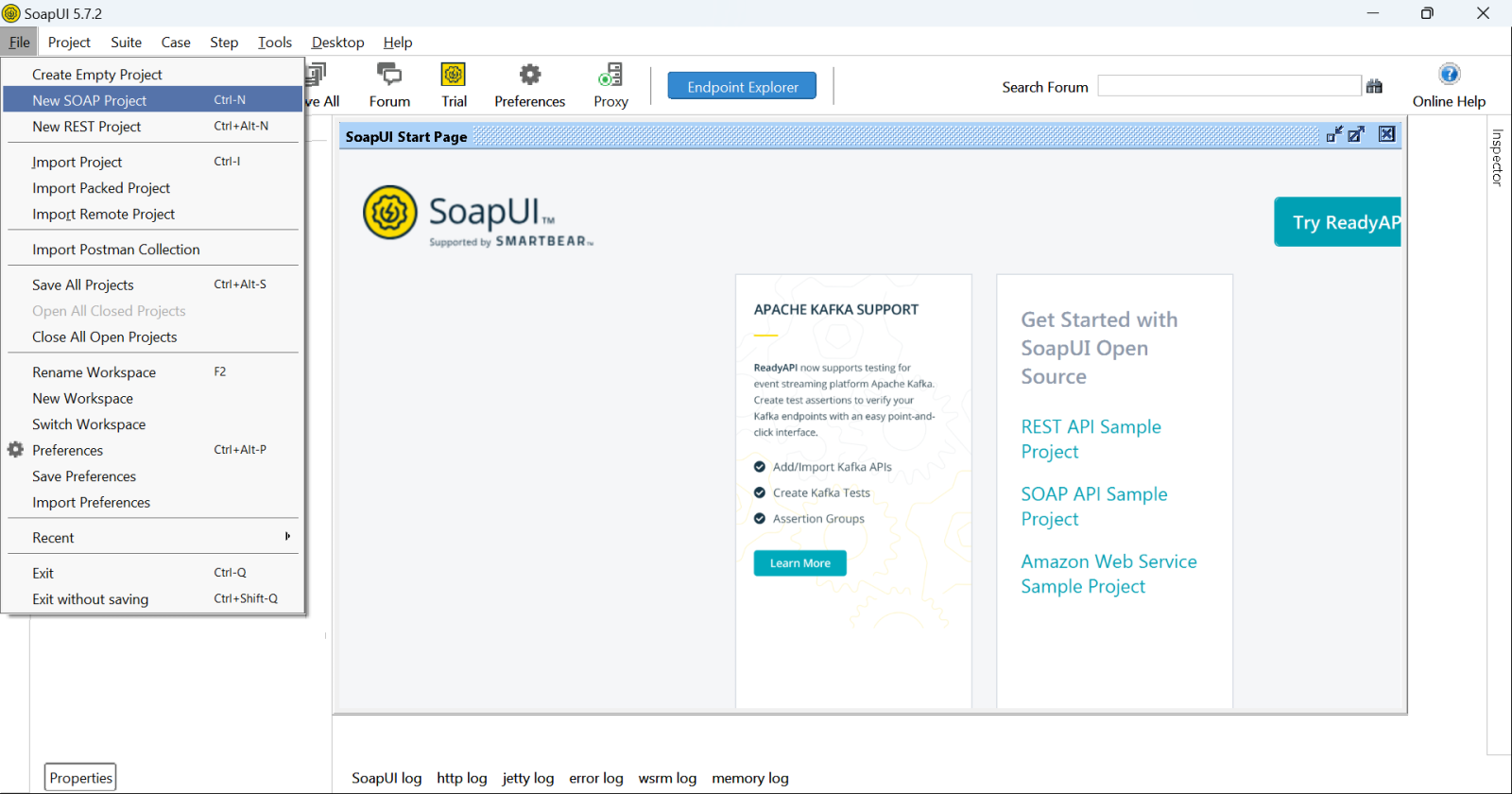1512x794 pixels.
Task: Minimize the Start Page panel icon
Action: pyautogui.click(x=1333, y=134)
